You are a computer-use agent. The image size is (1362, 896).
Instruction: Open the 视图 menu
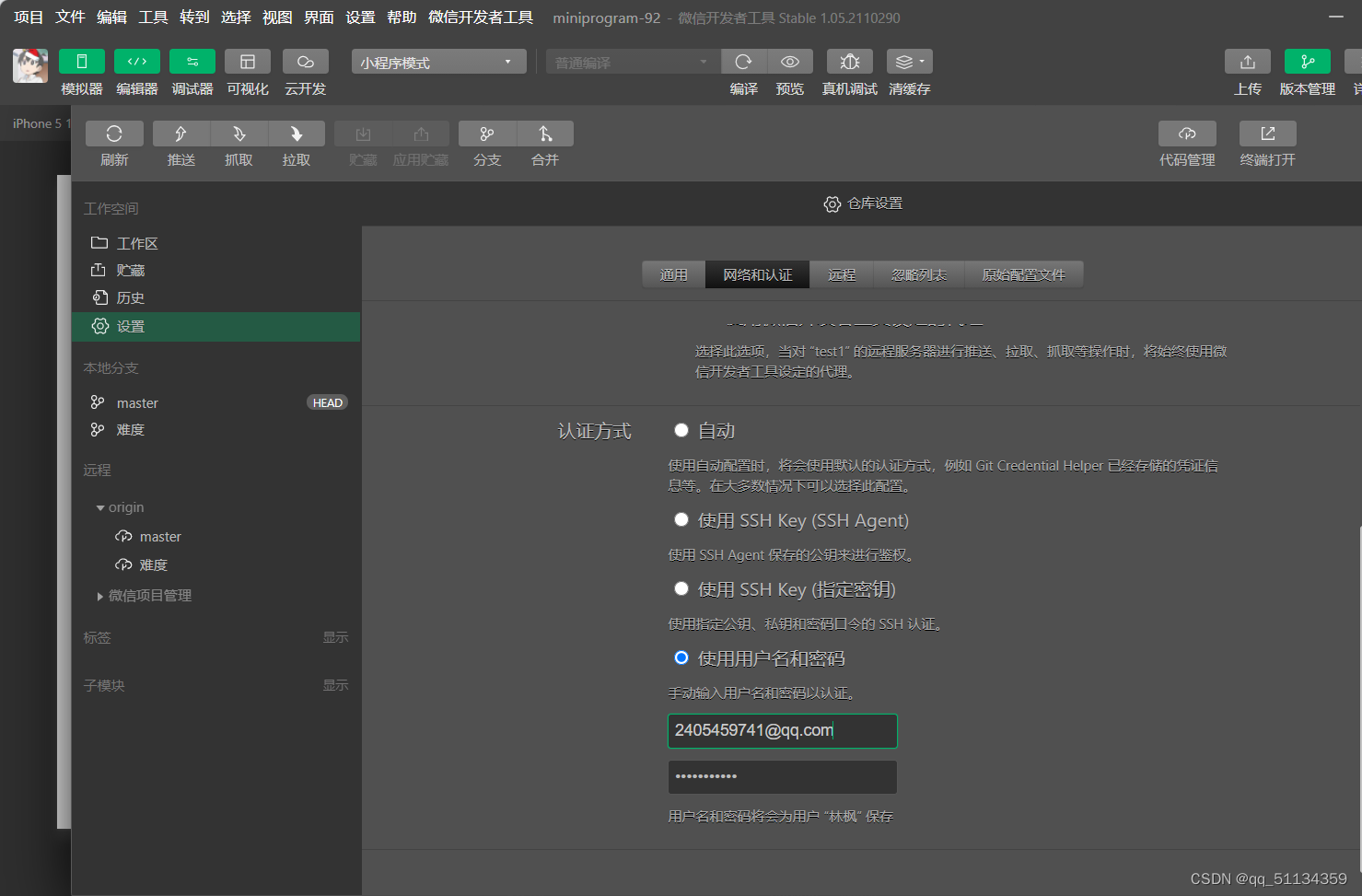(x=277, y=17)
